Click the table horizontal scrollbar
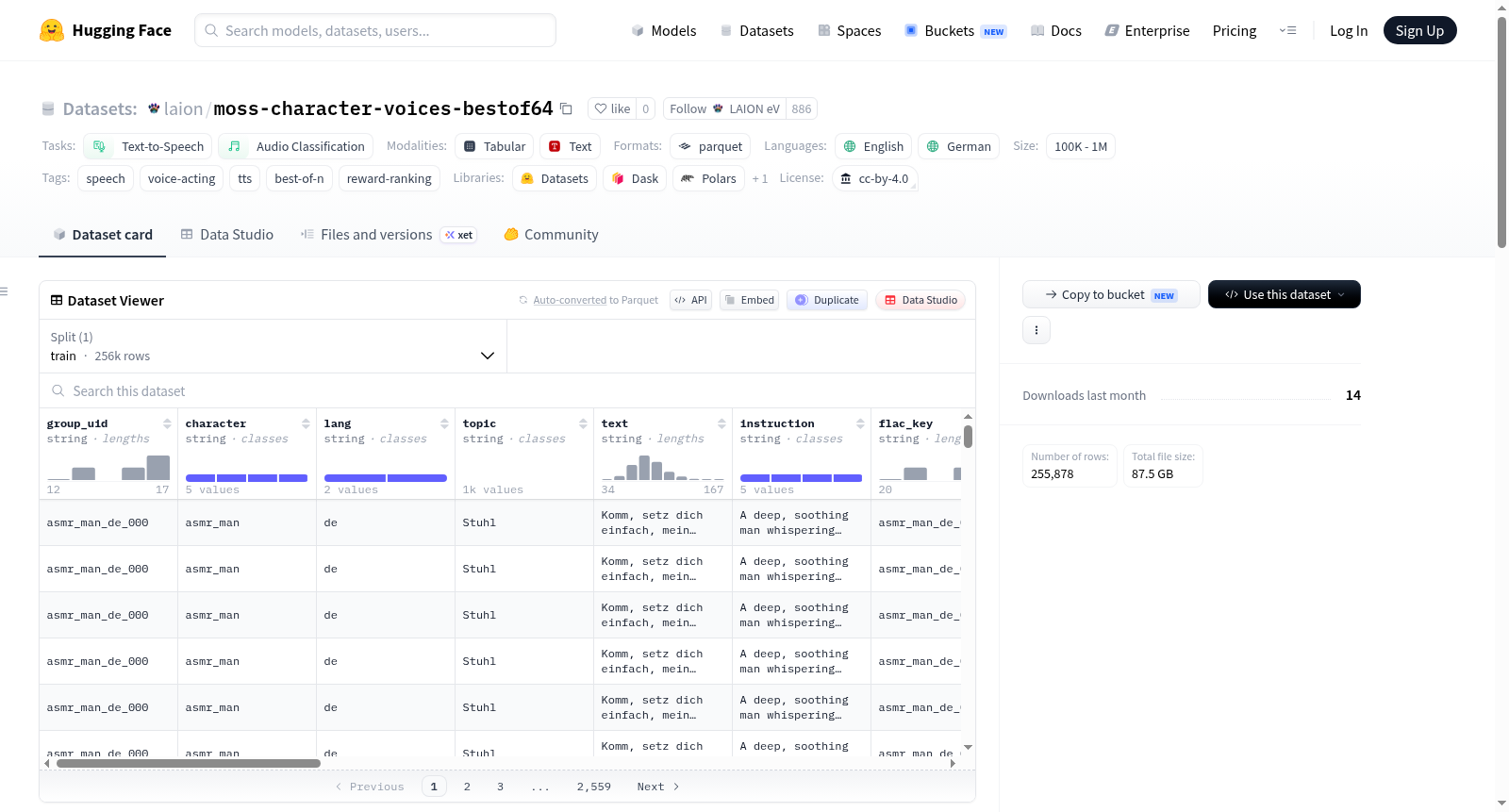This screenshot has height=812, width=1509. tap(189, 763)
